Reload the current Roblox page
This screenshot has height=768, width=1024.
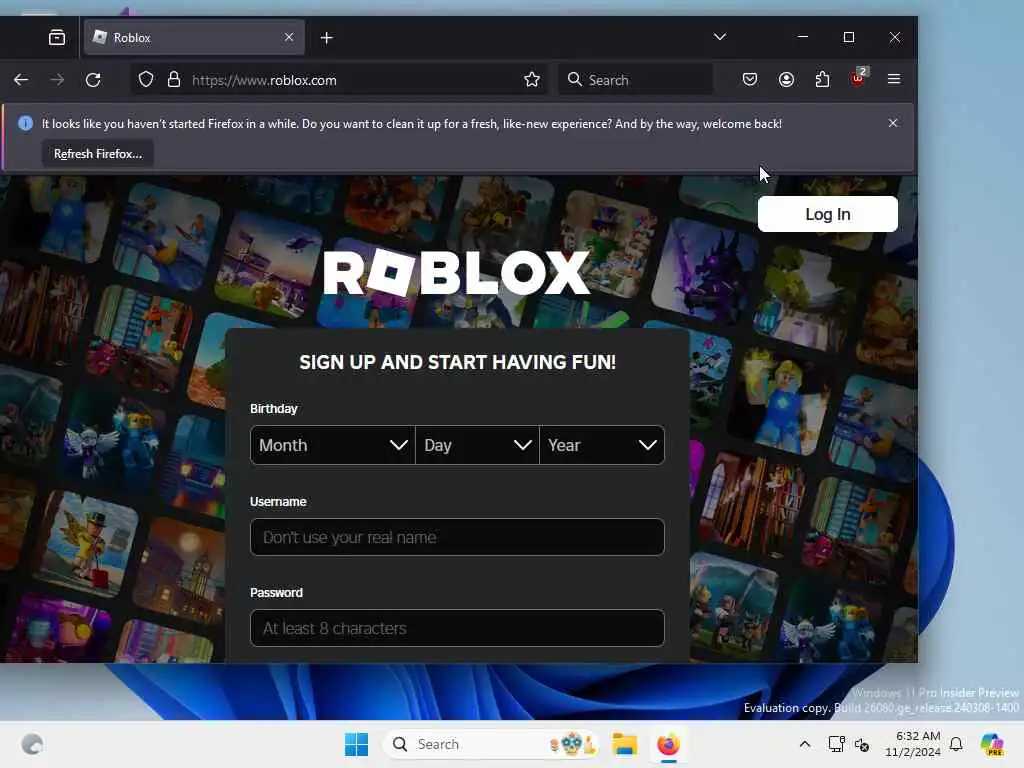pyautogui.click(x=93, y=80)
